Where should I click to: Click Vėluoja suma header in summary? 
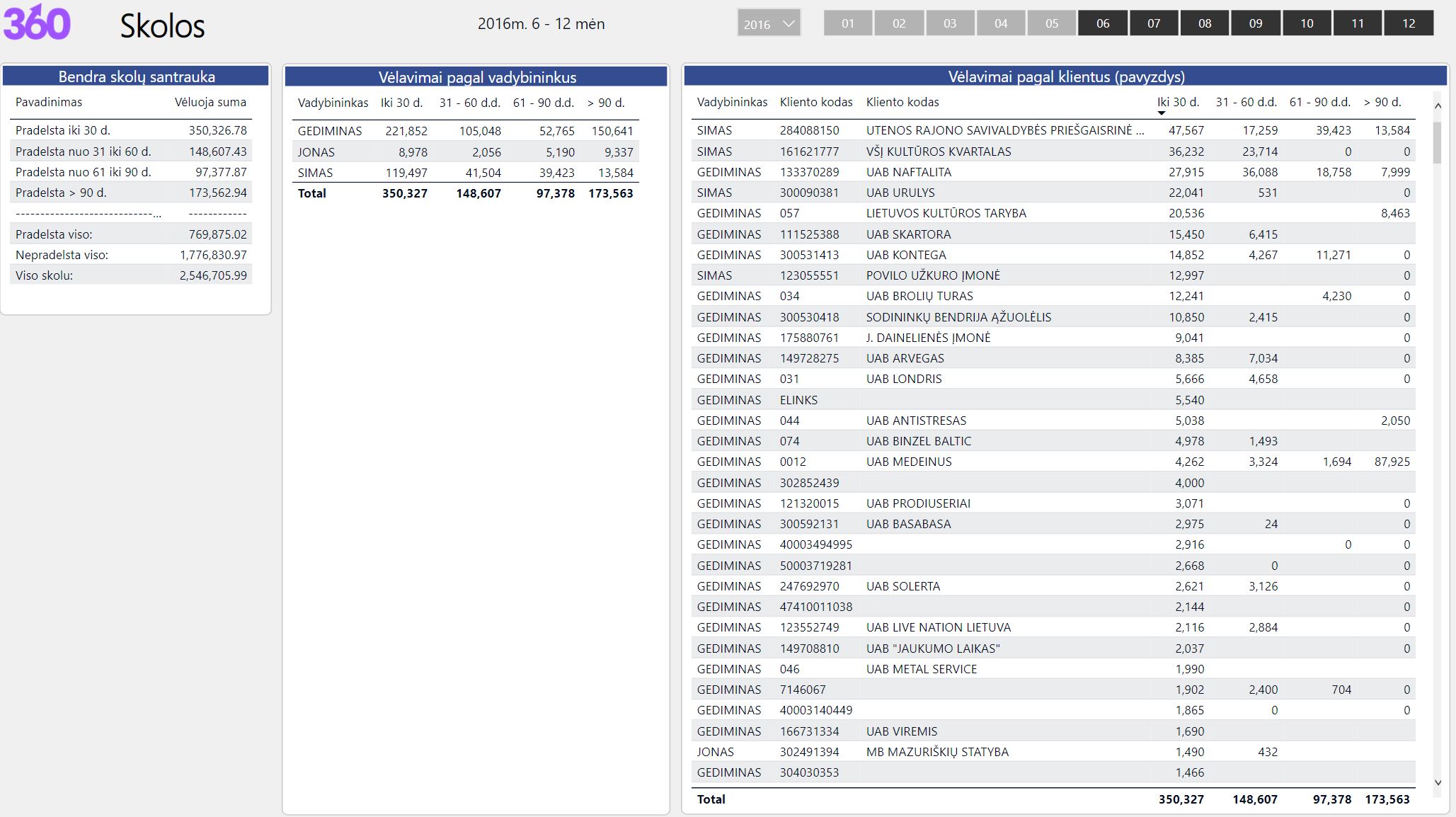pos(210,102)
